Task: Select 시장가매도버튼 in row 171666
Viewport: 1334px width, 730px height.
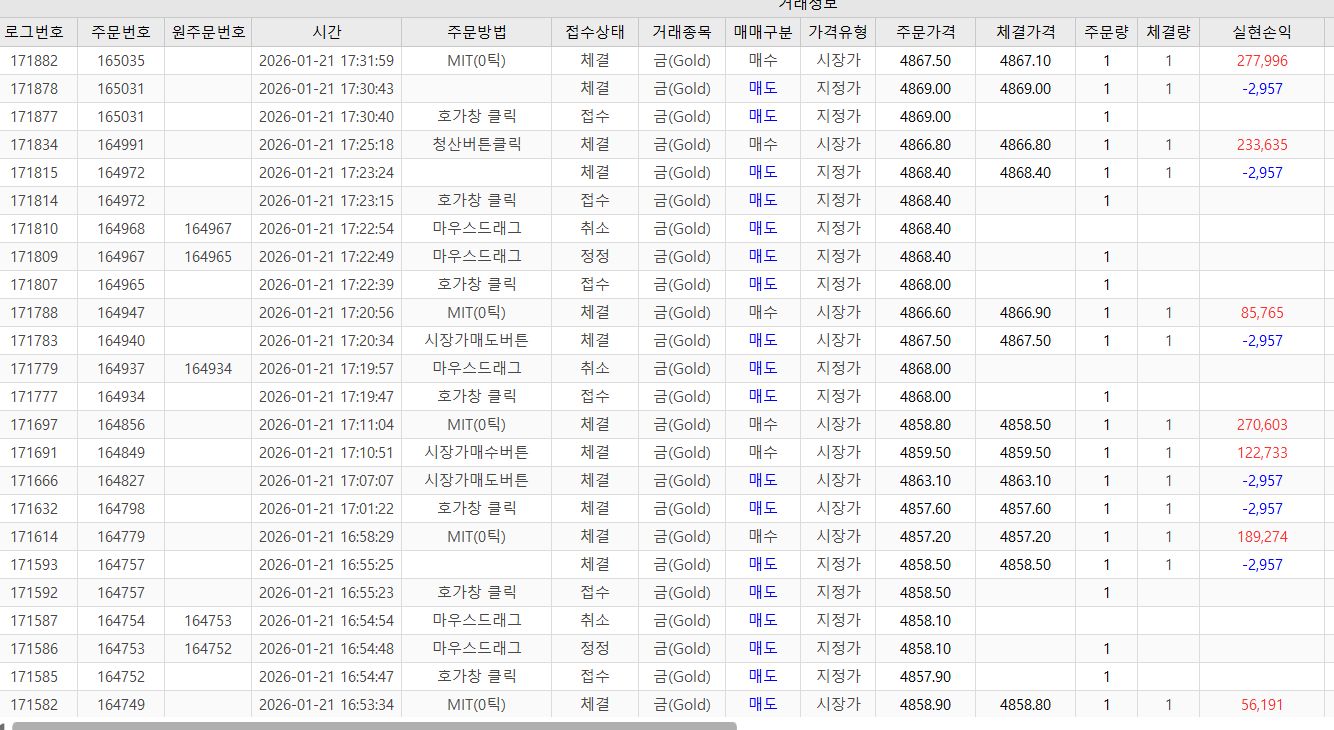Action: pos(476,481)
